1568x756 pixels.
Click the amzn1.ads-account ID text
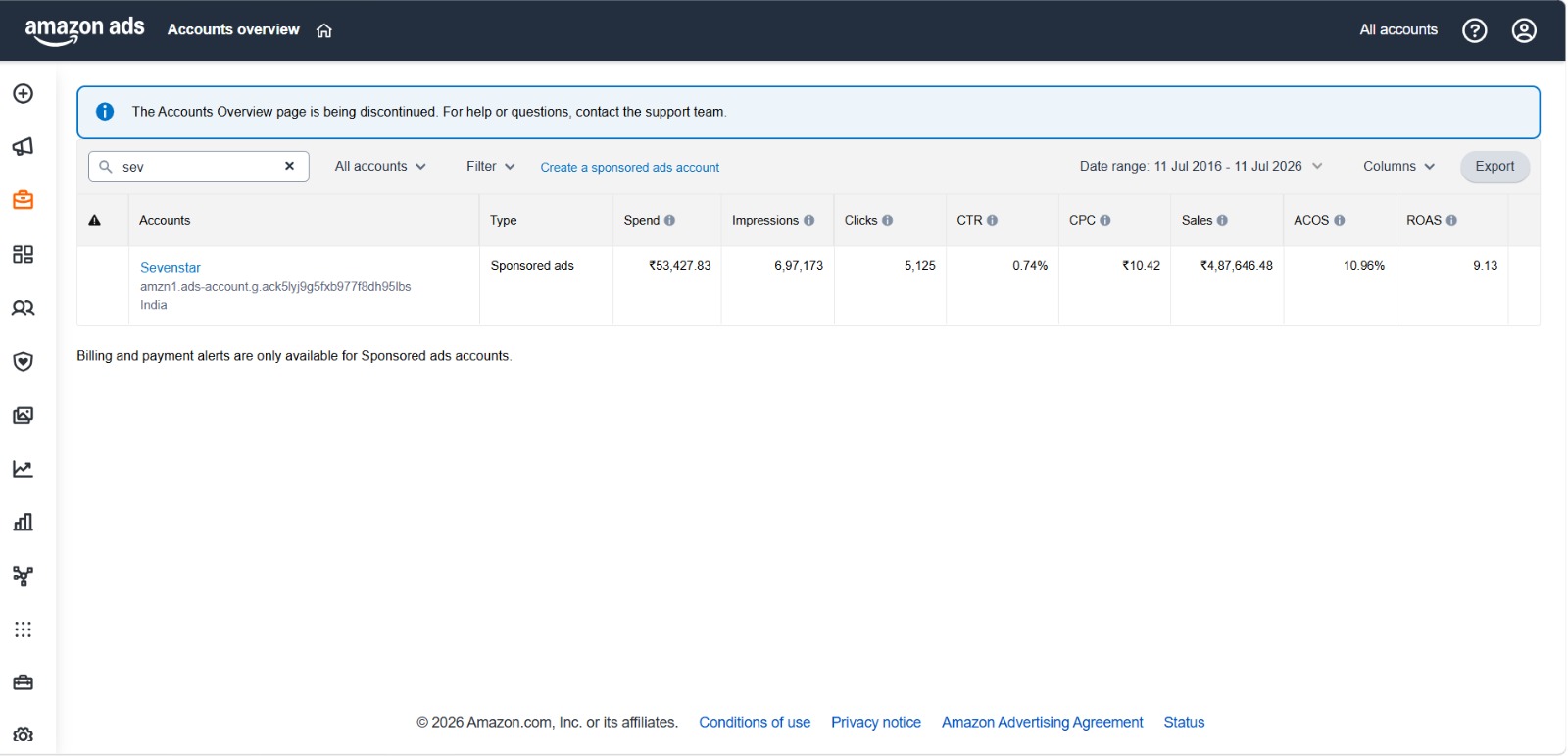(275, 287)
